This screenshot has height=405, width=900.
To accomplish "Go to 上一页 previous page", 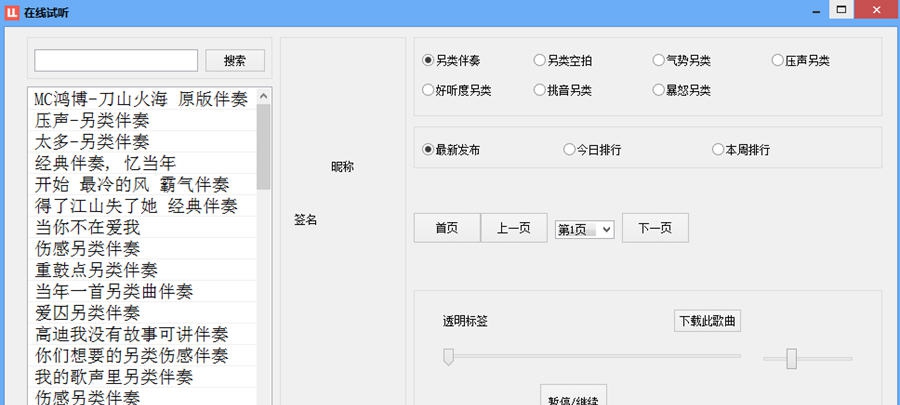I will [x=514, y=228].
